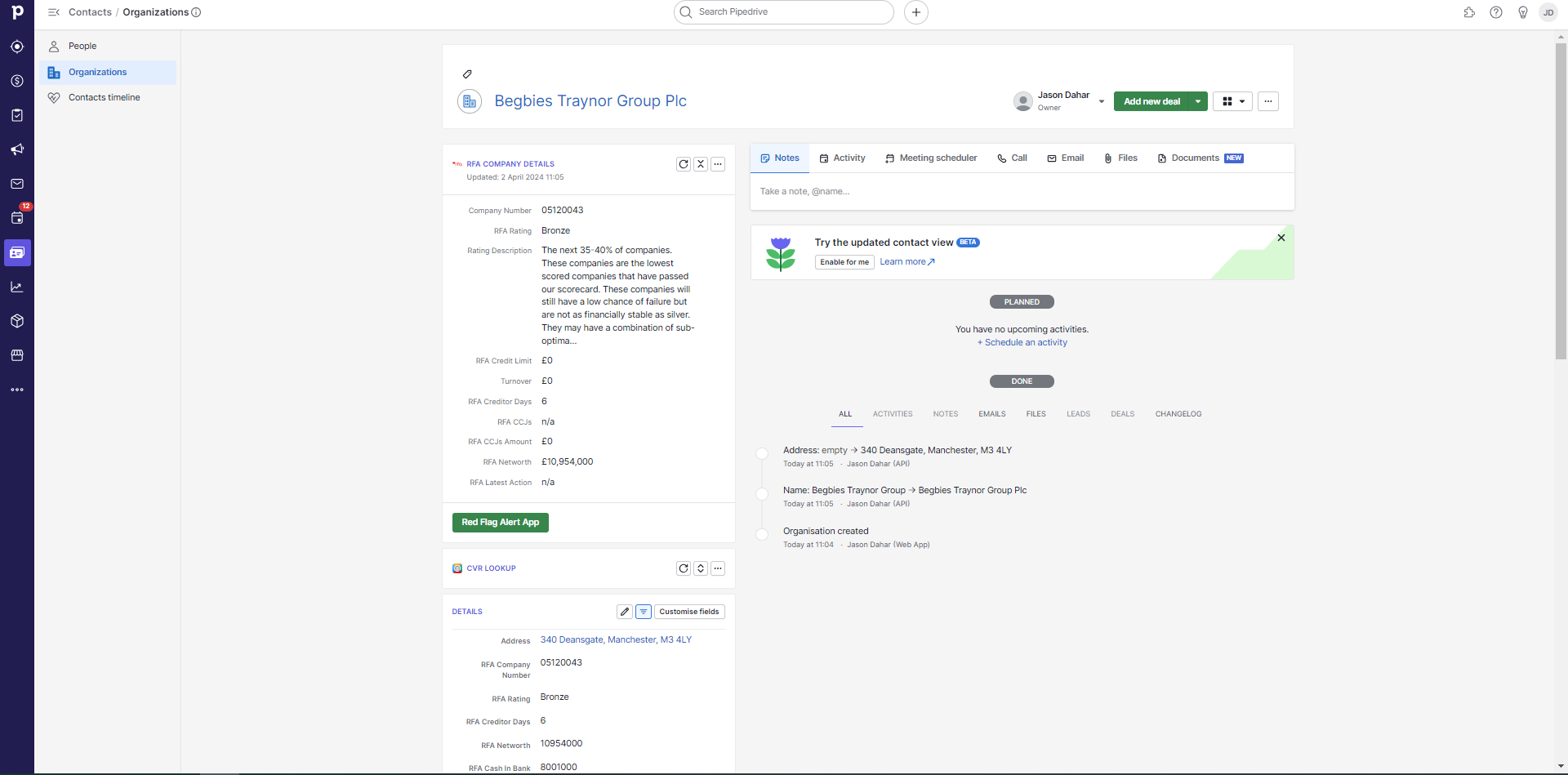This screenshot has height=775, width=1568.
Task: Open the Add new deal dropdown arrow
Action: (1198, 101)
